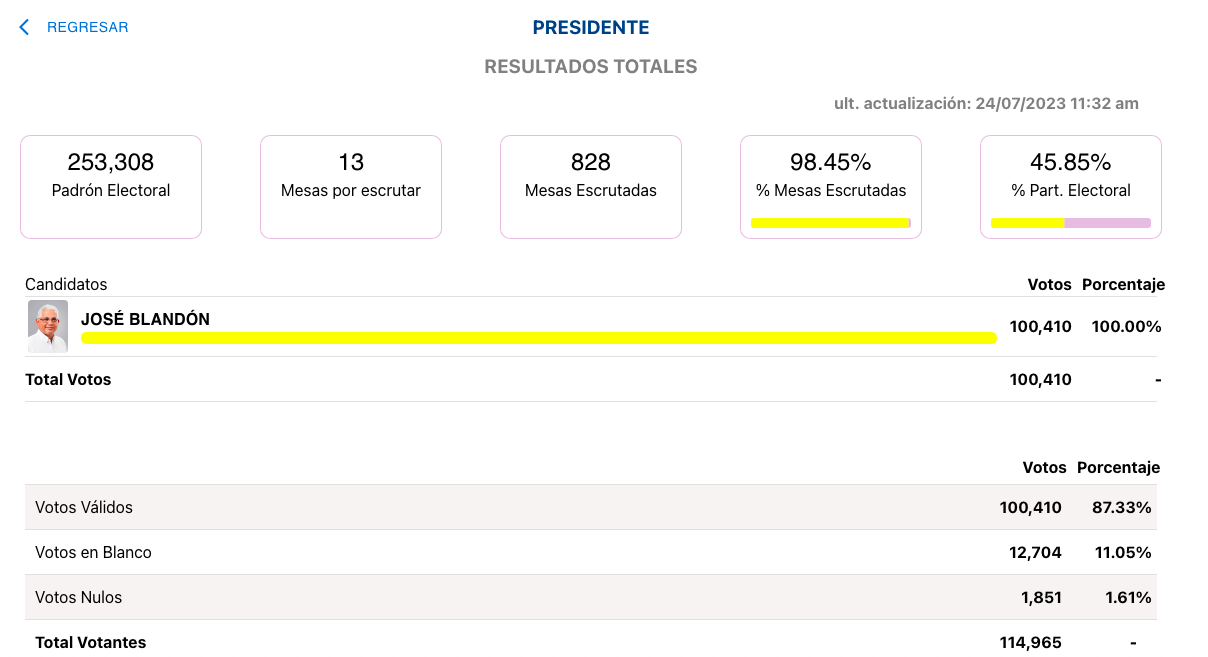Select the Total Votantes row
Viewport: 1208px width, 657px height.
tap(591, 642)
